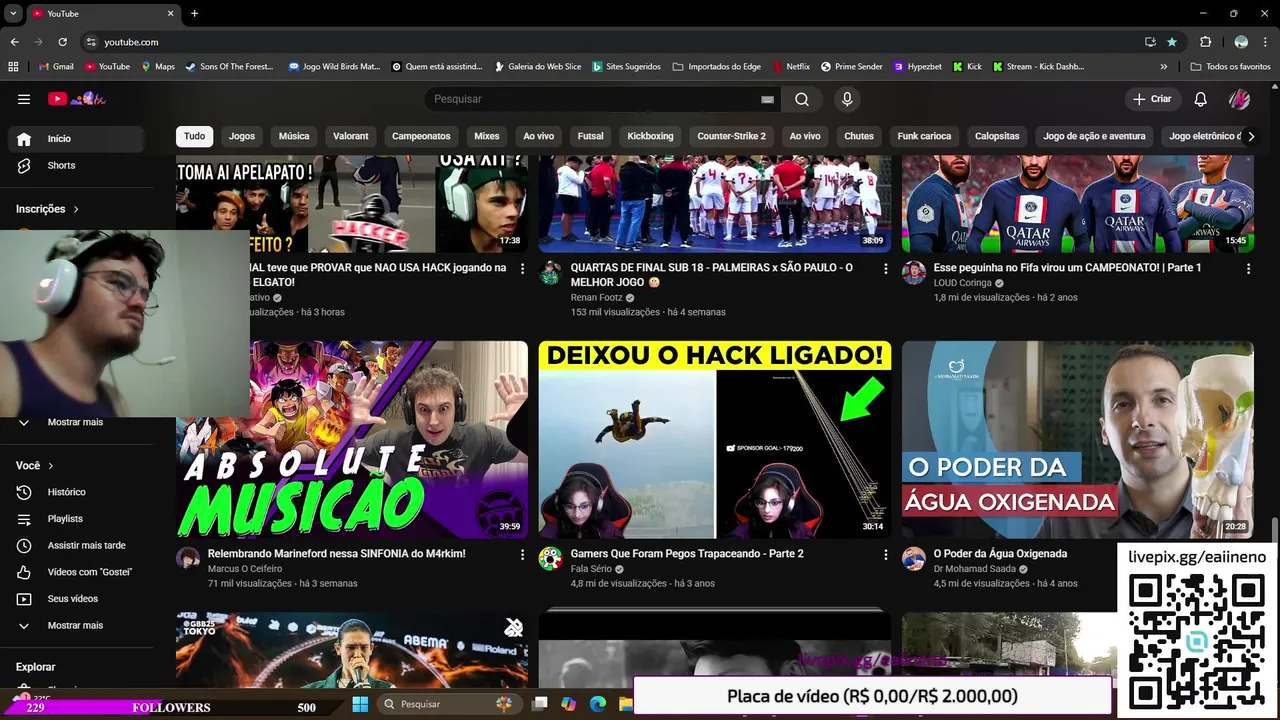This screenshot has width=1280, height=720.
Task: Open the Todos os favoritos folder
Action: click(1230, 66)
